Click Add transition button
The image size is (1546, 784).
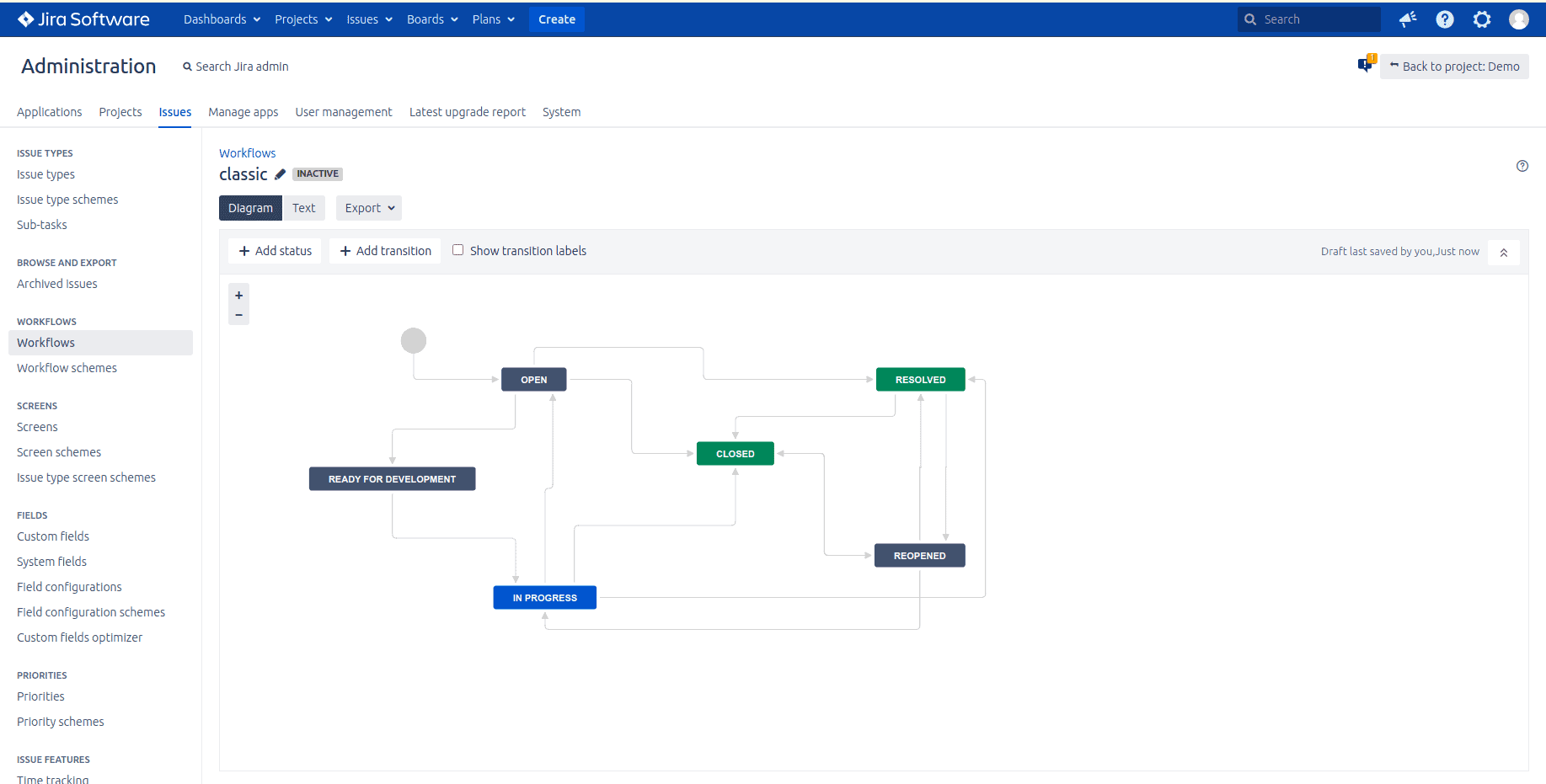(385, 251)
